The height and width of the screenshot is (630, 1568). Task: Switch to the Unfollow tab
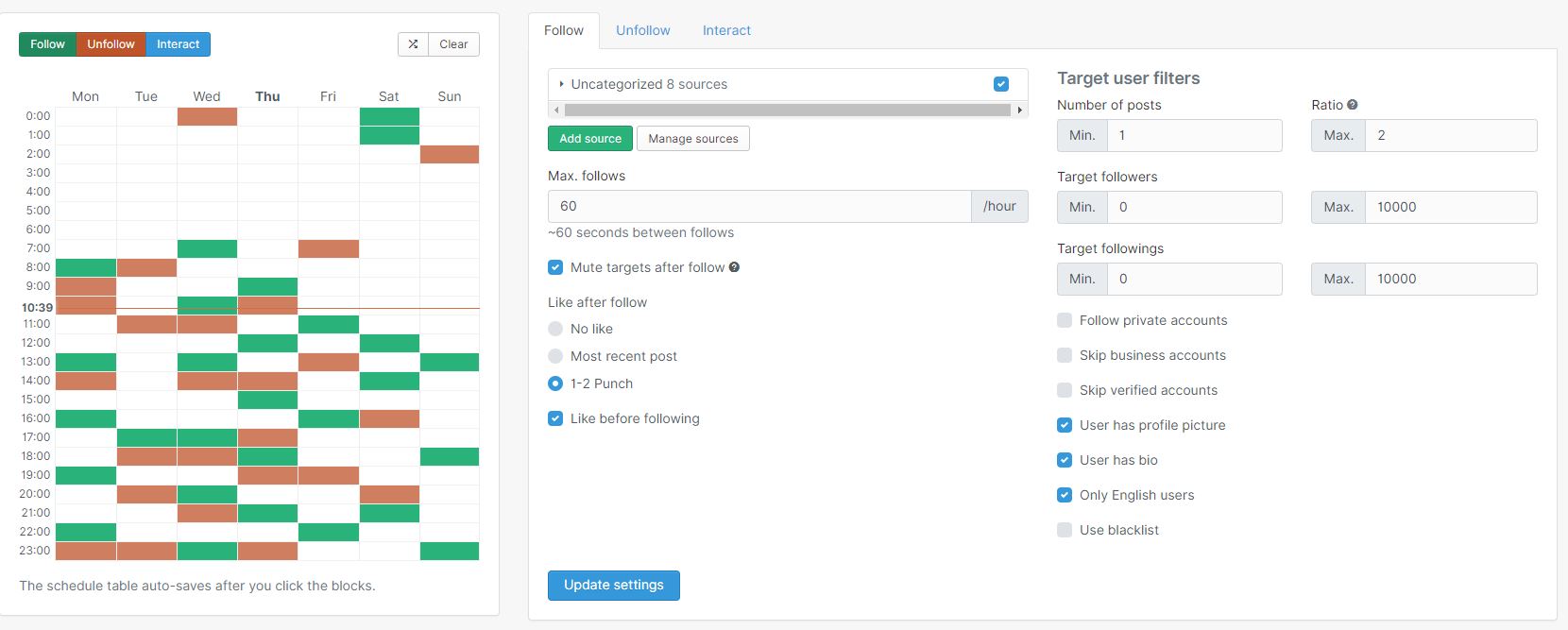[x=643, y=30]
